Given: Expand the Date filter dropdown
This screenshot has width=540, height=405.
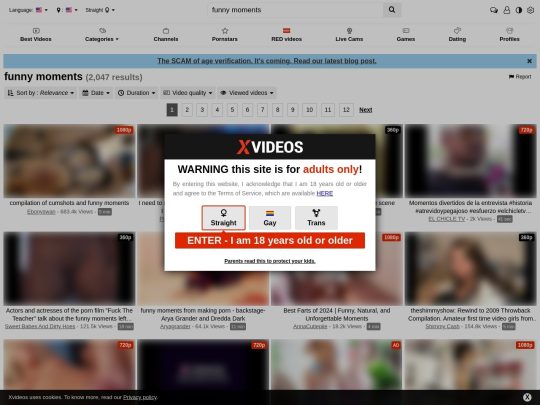Looking at the screenshot, I should [96, 93].
